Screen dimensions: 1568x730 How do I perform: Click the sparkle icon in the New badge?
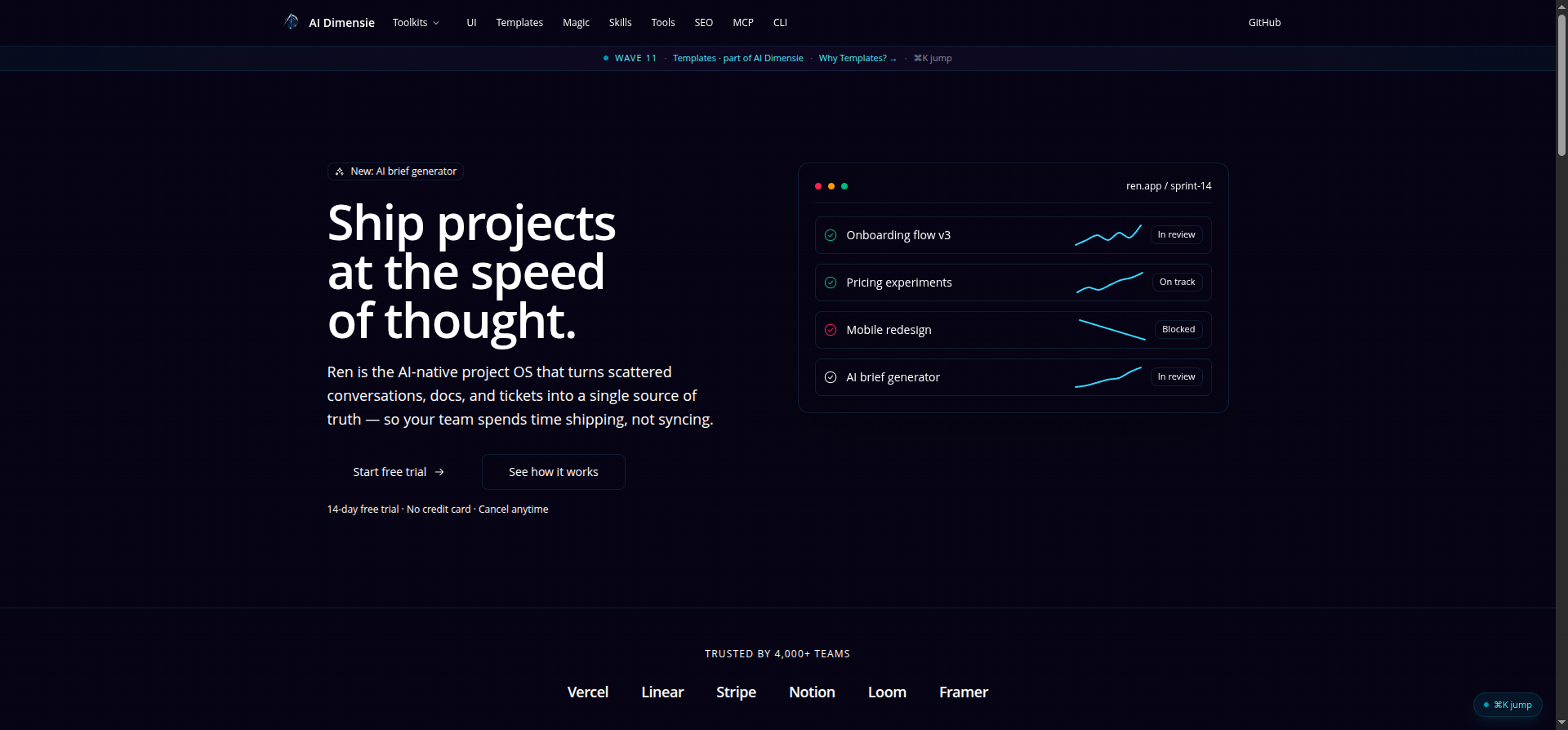coord(339,172)
